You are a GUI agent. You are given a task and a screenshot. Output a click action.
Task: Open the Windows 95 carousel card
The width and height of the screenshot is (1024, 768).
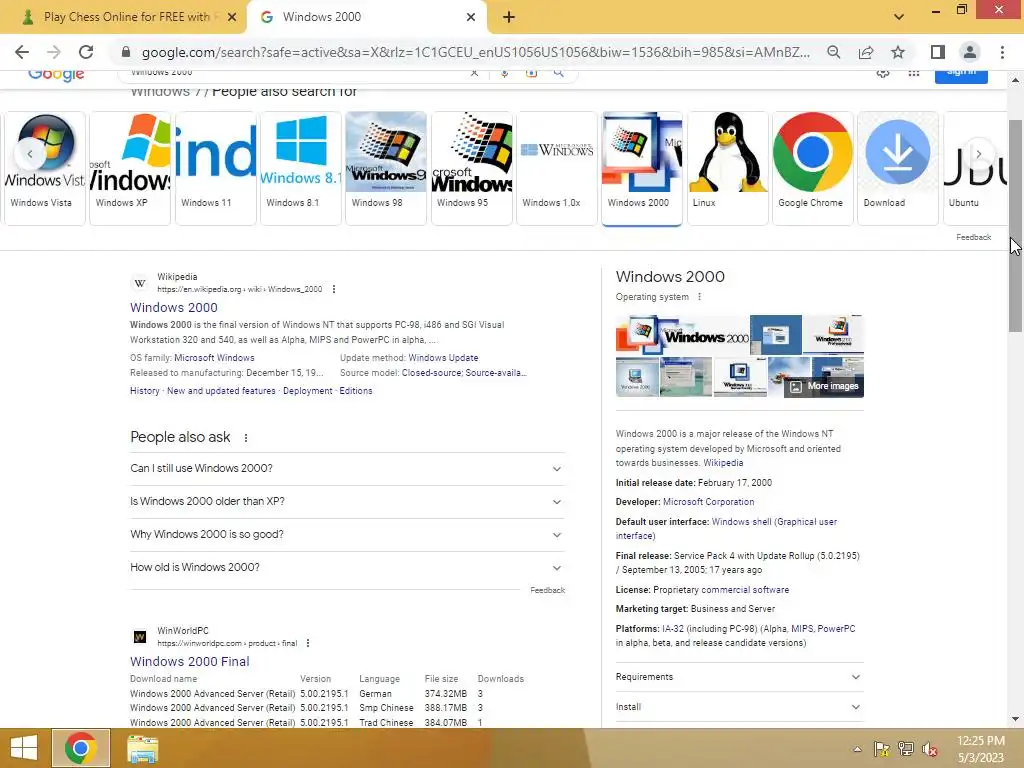[x=472, y=168]
